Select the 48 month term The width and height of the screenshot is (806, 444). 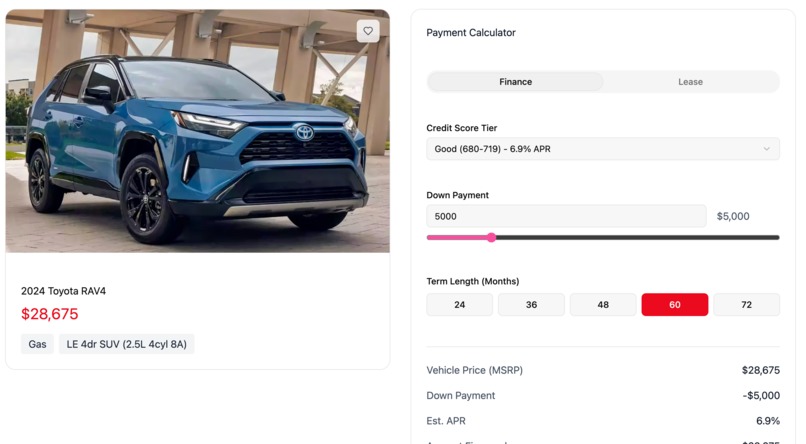pyautogui.click(x=603, y=305)
